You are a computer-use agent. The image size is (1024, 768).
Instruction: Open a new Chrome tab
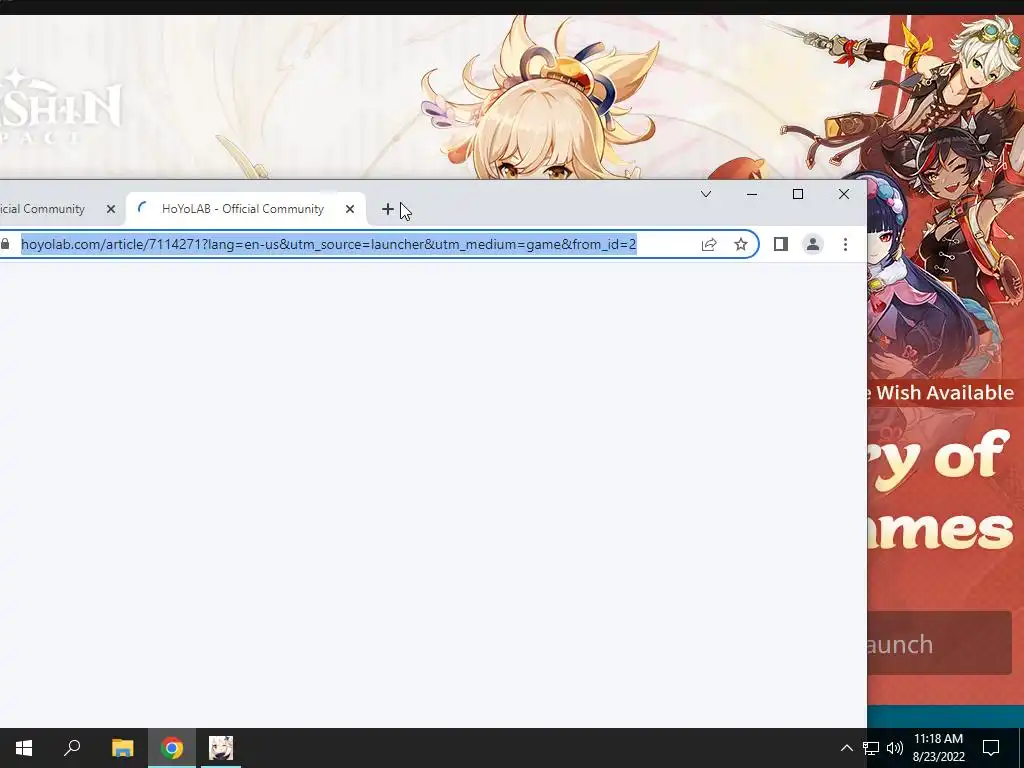click(x=387, y=209)
